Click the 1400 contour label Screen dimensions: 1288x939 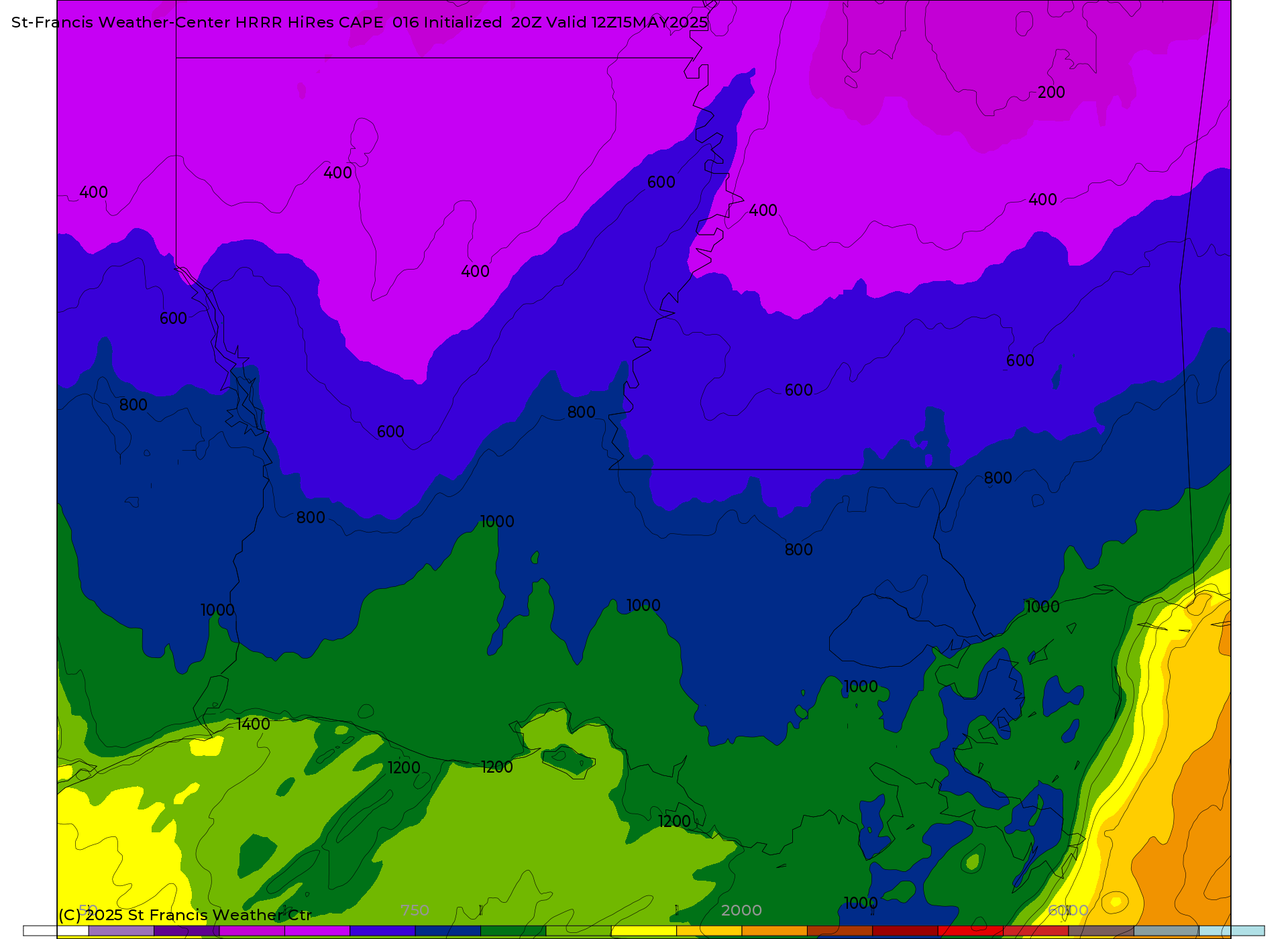coord(253,724)
